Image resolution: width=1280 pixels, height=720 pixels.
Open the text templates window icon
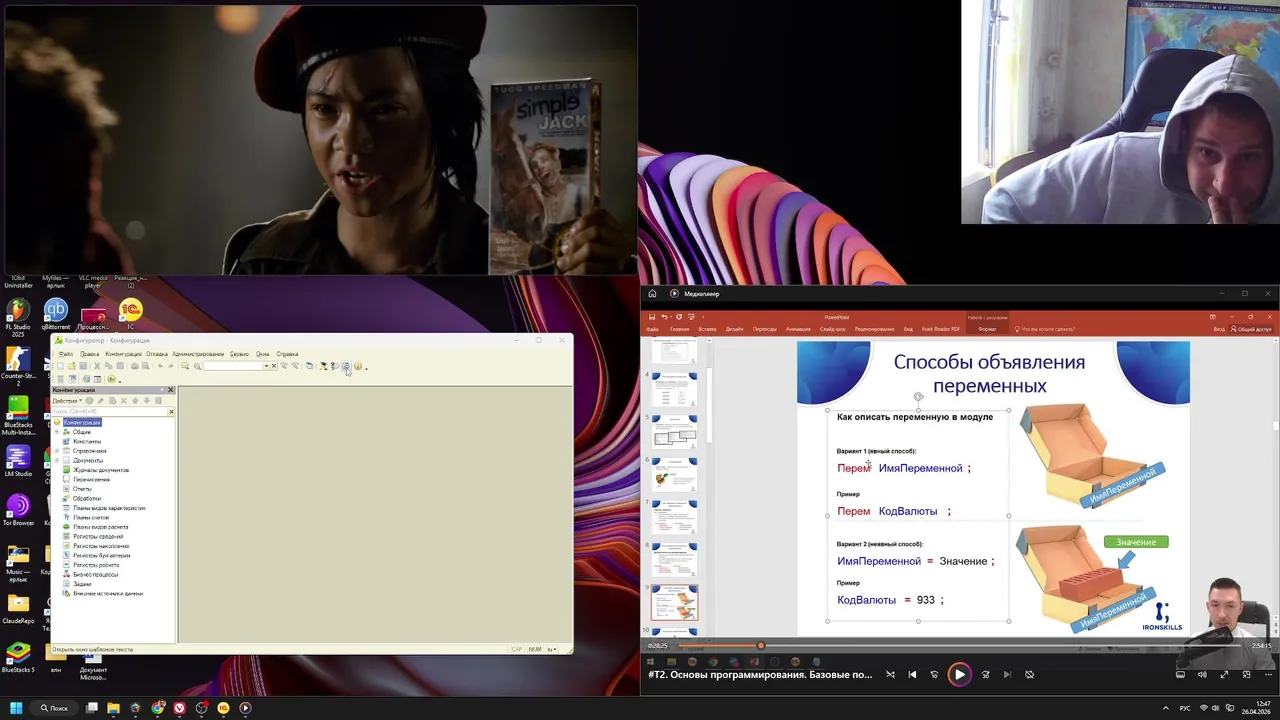[x=346, y=366]
